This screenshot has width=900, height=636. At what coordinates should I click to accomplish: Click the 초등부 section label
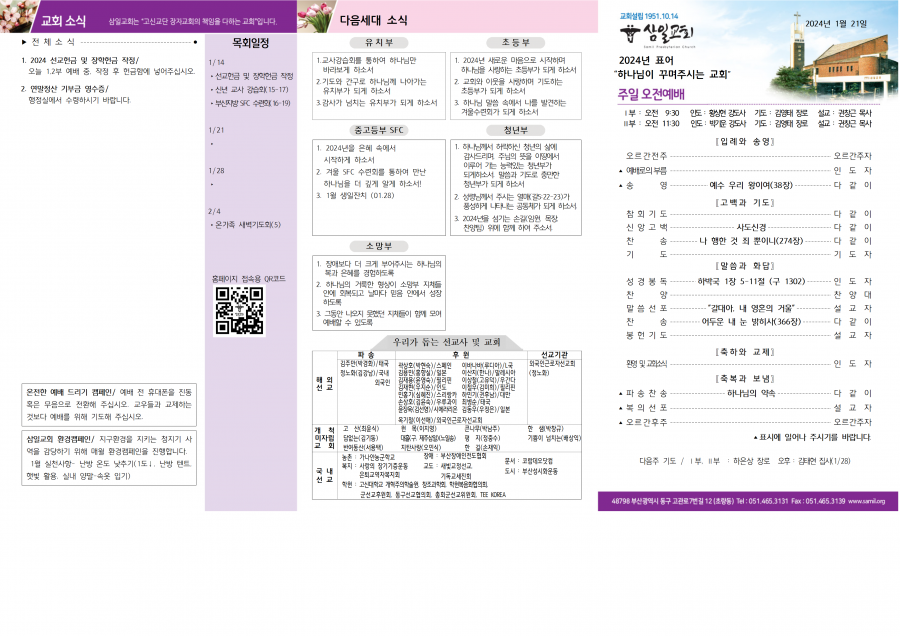click(x=515, y=44)
